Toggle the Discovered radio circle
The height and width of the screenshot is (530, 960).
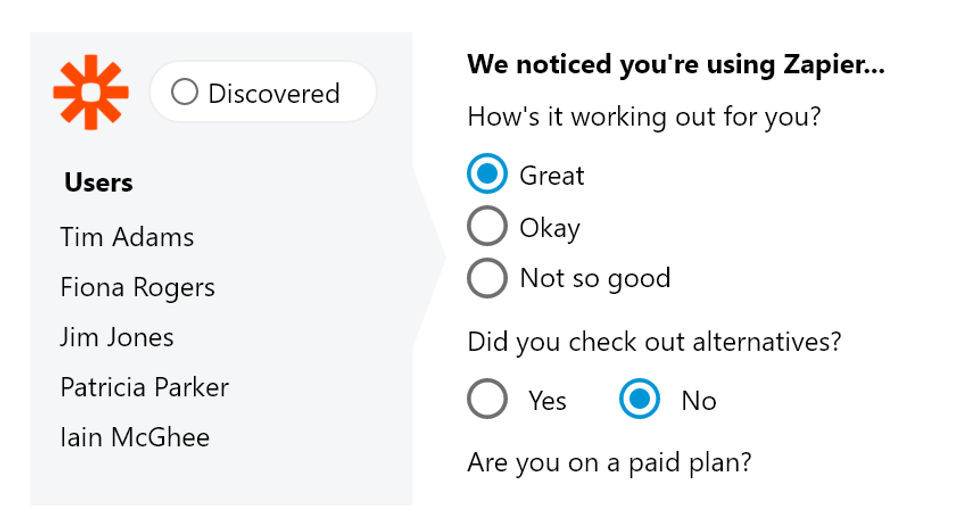[x=184, y=93]
